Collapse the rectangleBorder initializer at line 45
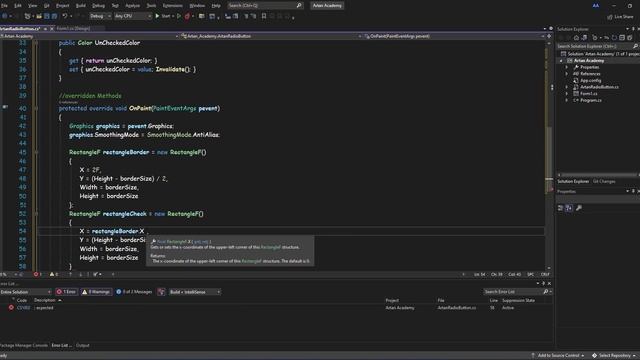 click(x=36, y=152)
